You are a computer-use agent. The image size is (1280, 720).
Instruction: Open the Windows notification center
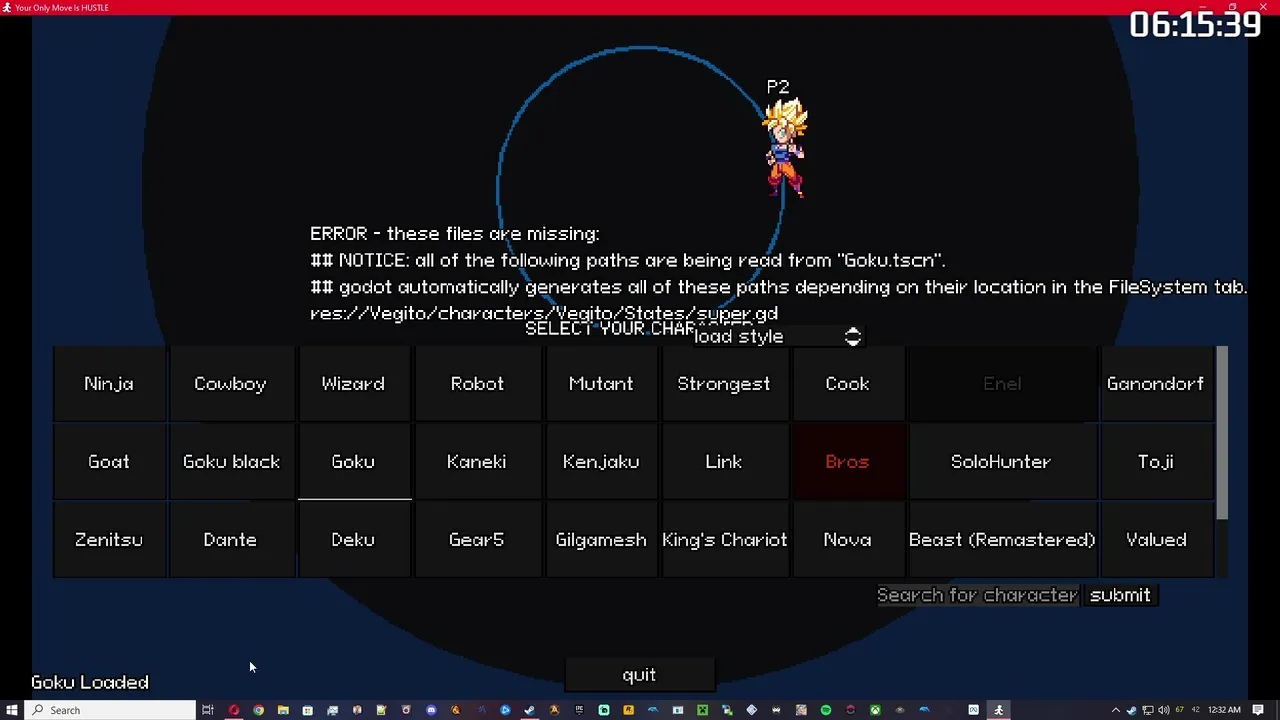click(1259, 710)
